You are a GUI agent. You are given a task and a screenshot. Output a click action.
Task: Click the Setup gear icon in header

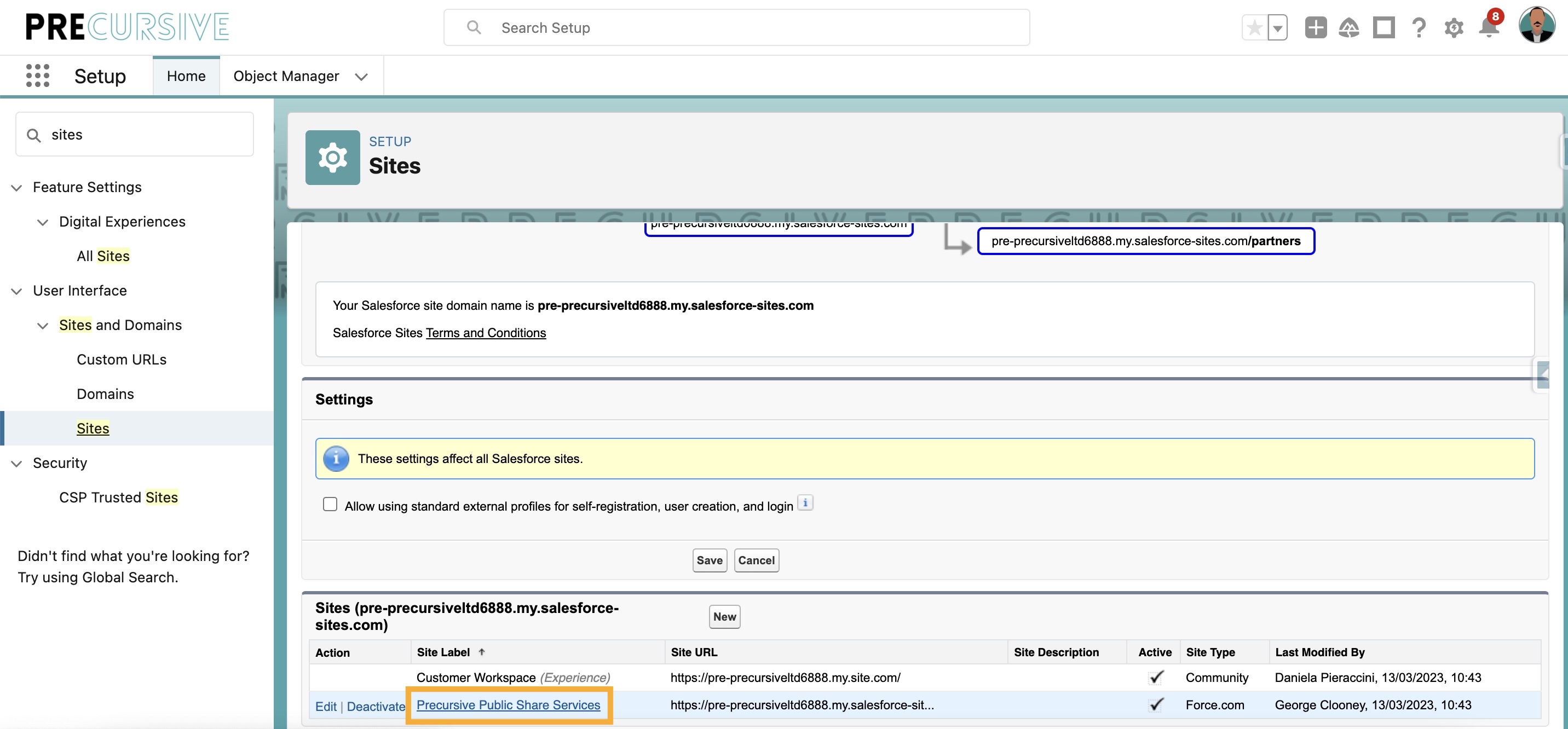click(x=1454, y=27)
